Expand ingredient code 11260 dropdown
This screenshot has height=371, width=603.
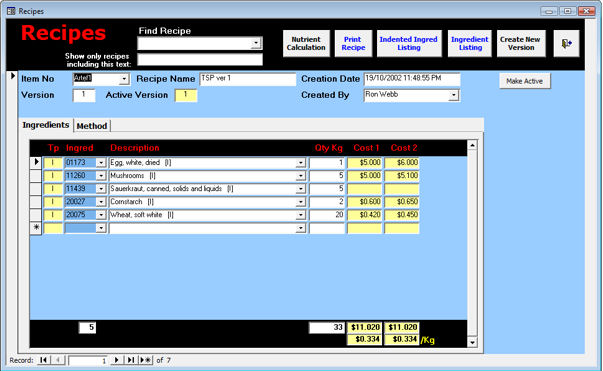pyautogui.click(x=101, y=176)
